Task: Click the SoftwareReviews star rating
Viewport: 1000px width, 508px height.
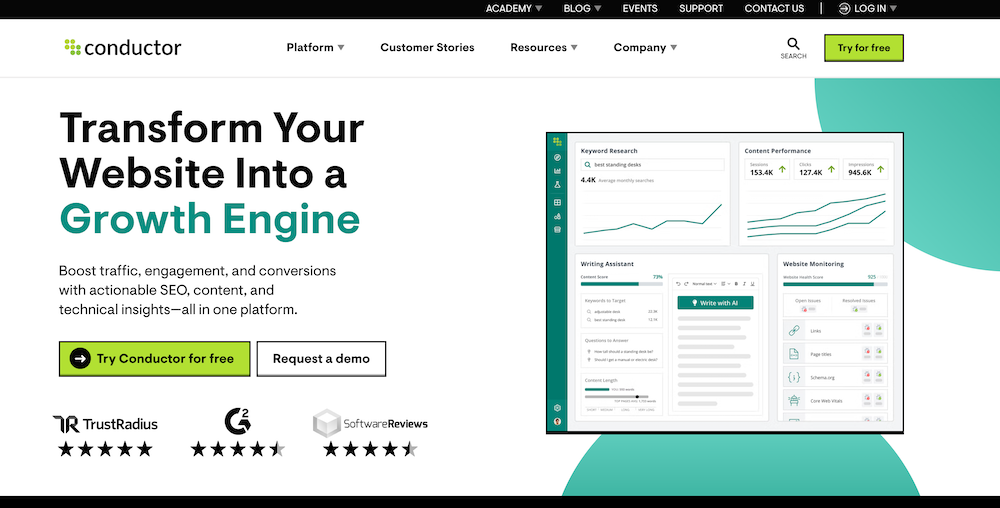Action: (370, 449)
